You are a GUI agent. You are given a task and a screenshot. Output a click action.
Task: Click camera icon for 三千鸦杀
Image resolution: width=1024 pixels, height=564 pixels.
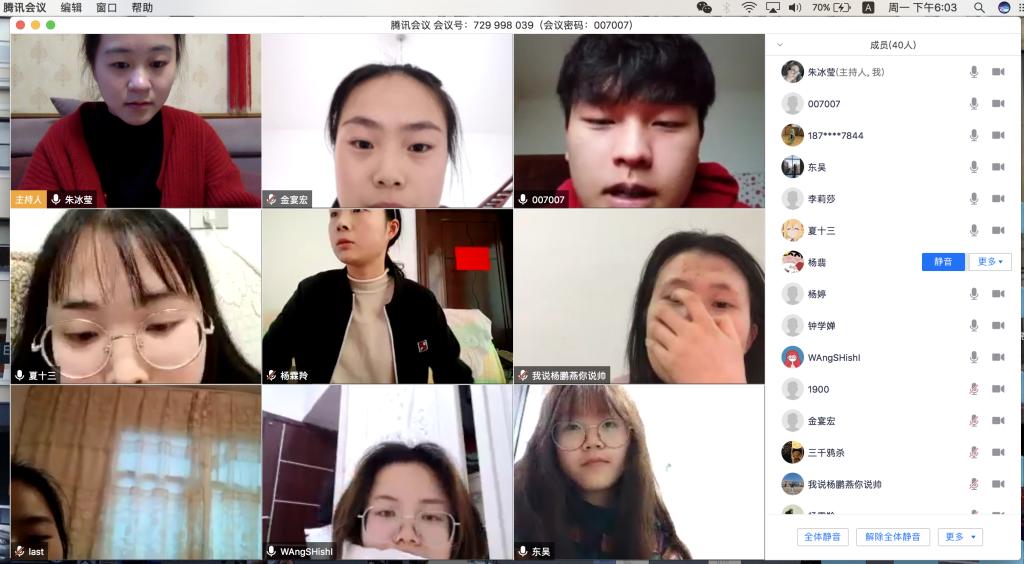click(x=998, y=452)
